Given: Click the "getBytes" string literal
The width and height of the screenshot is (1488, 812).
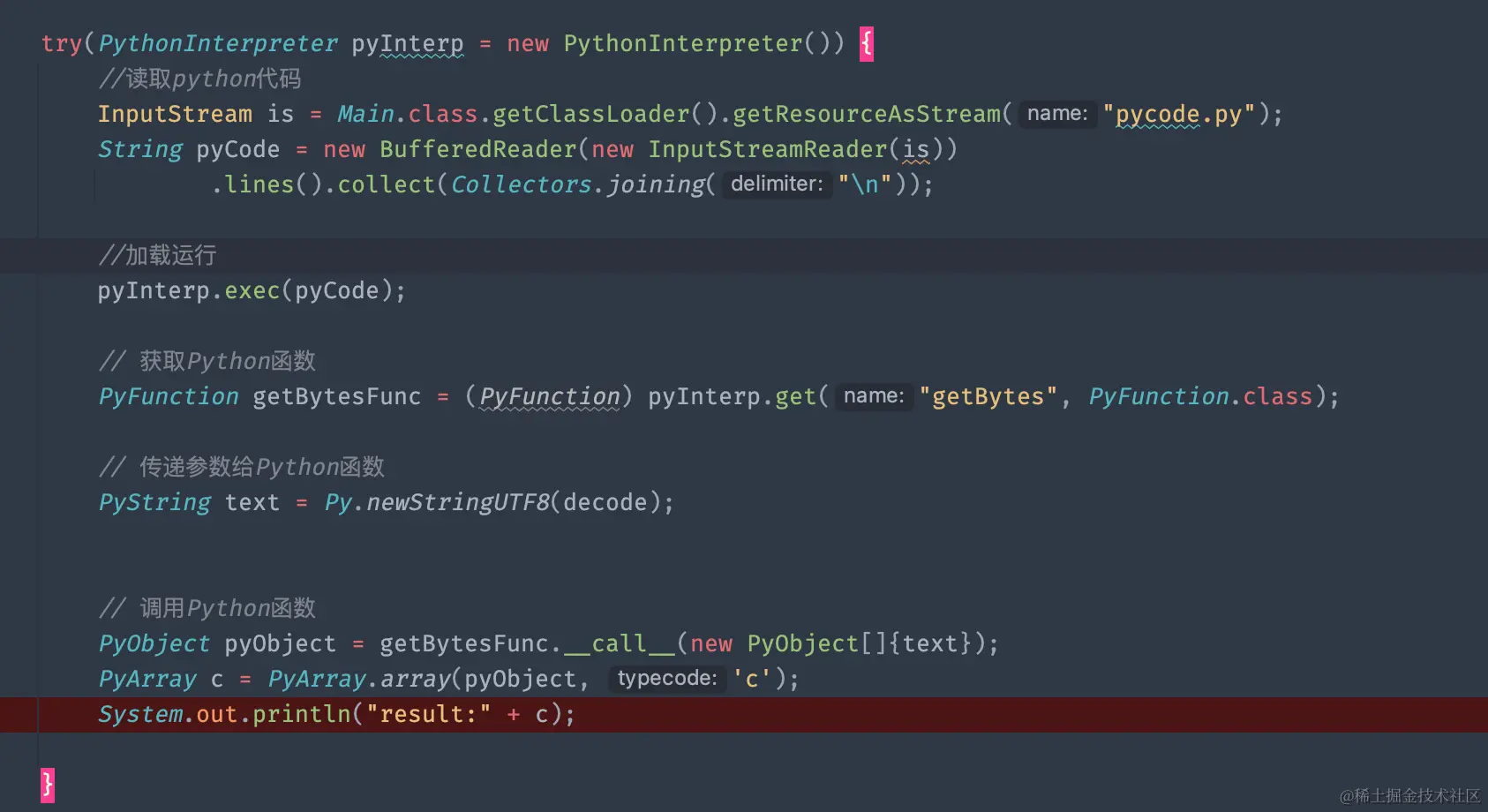Looking at the screenshot, I should click(988, 396).
